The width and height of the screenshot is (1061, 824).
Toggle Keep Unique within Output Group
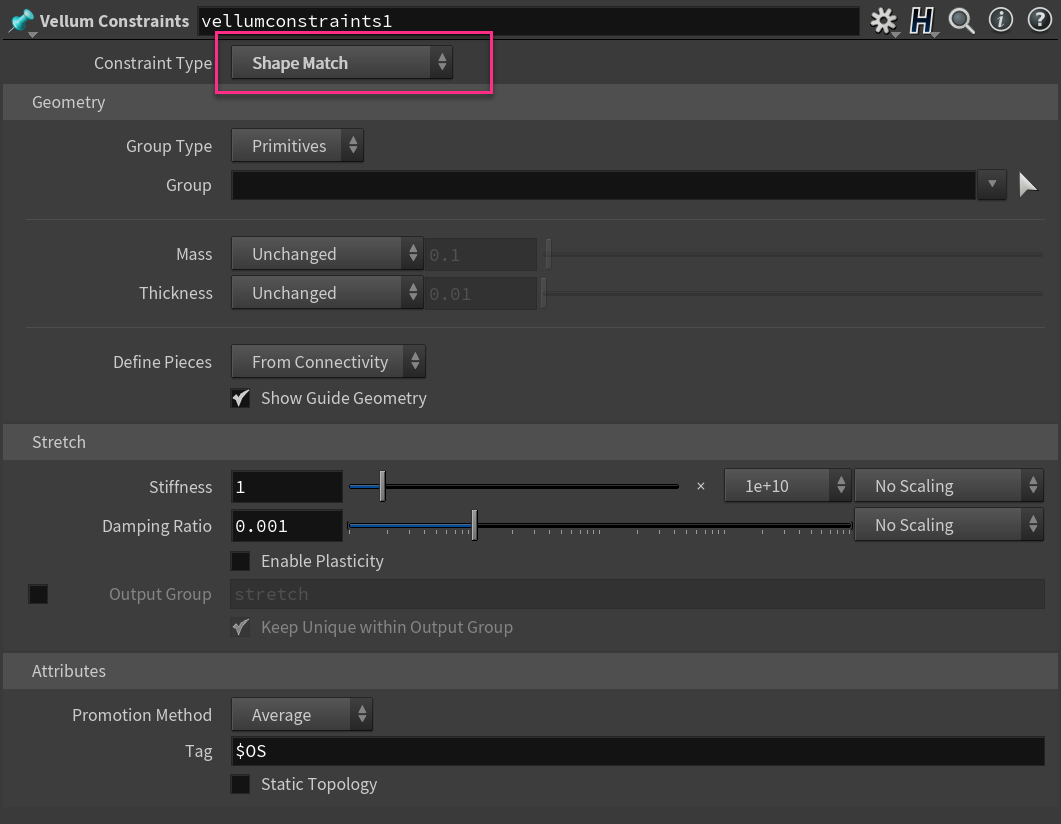(x=240, y=627)
